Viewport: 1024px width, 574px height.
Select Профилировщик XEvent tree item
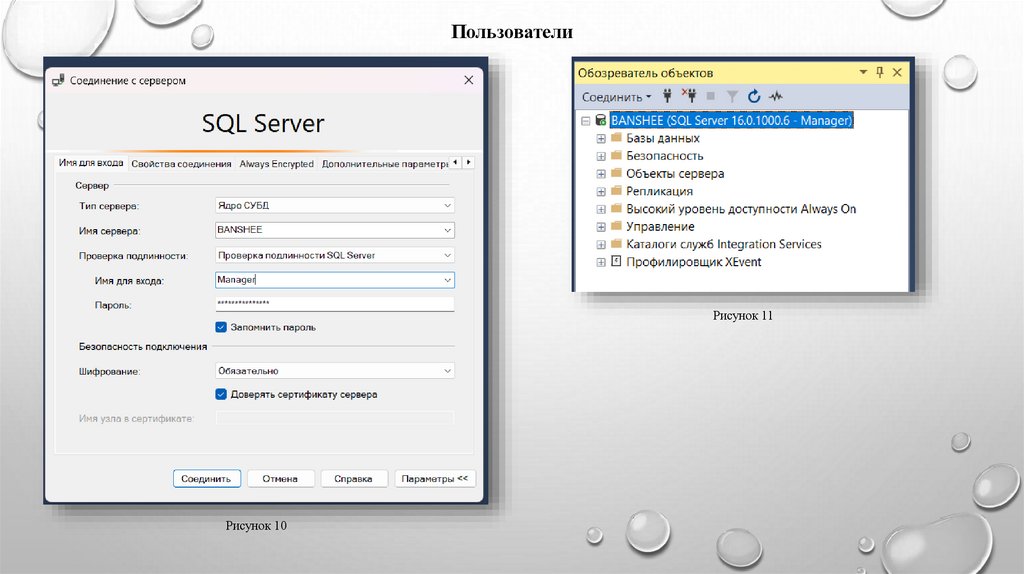tap(694, 261)
